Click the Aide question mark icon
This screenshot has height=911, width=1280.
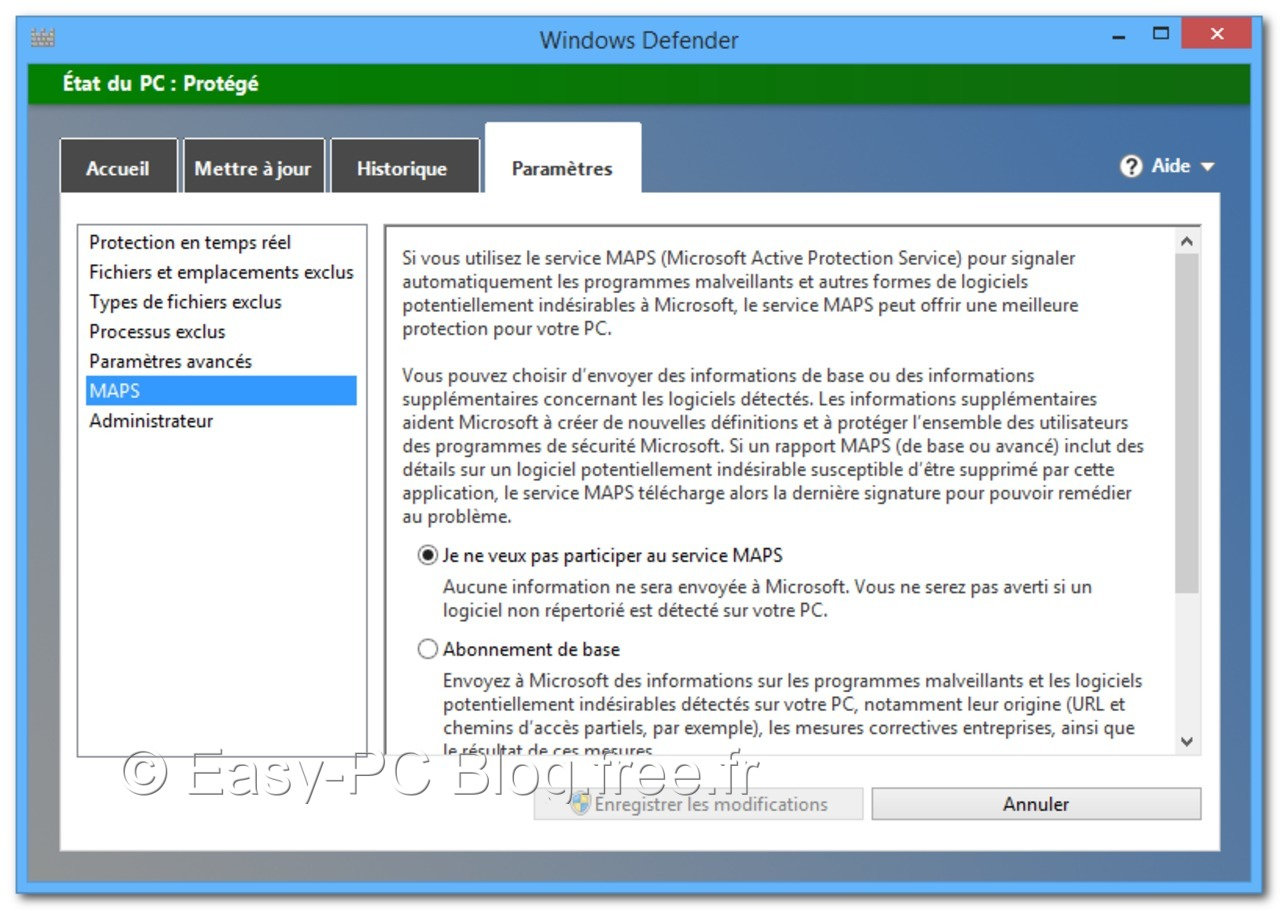[1131, 167]
